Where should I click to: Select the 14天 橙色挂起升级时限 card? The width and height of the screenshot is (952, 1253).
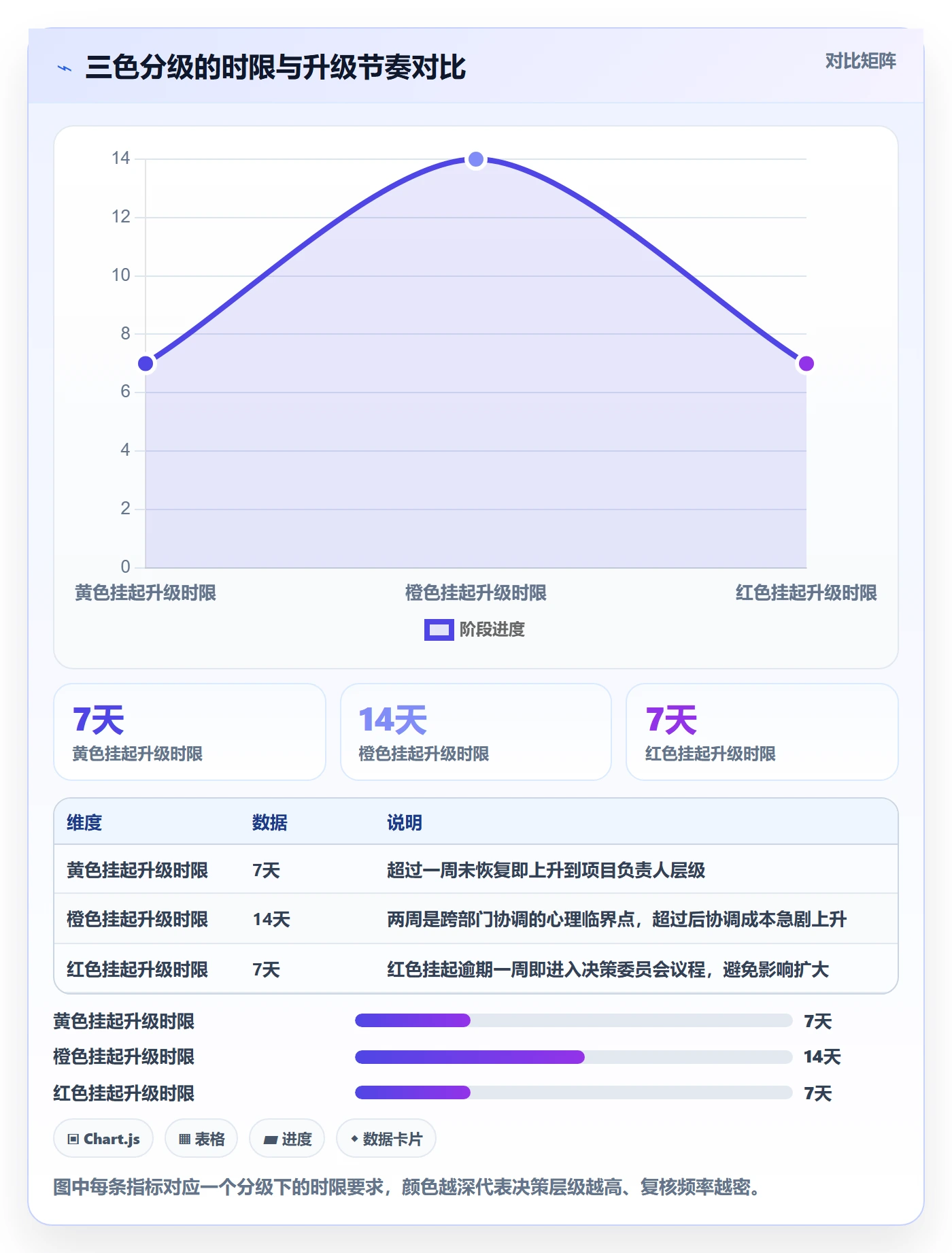pos(476,732)
